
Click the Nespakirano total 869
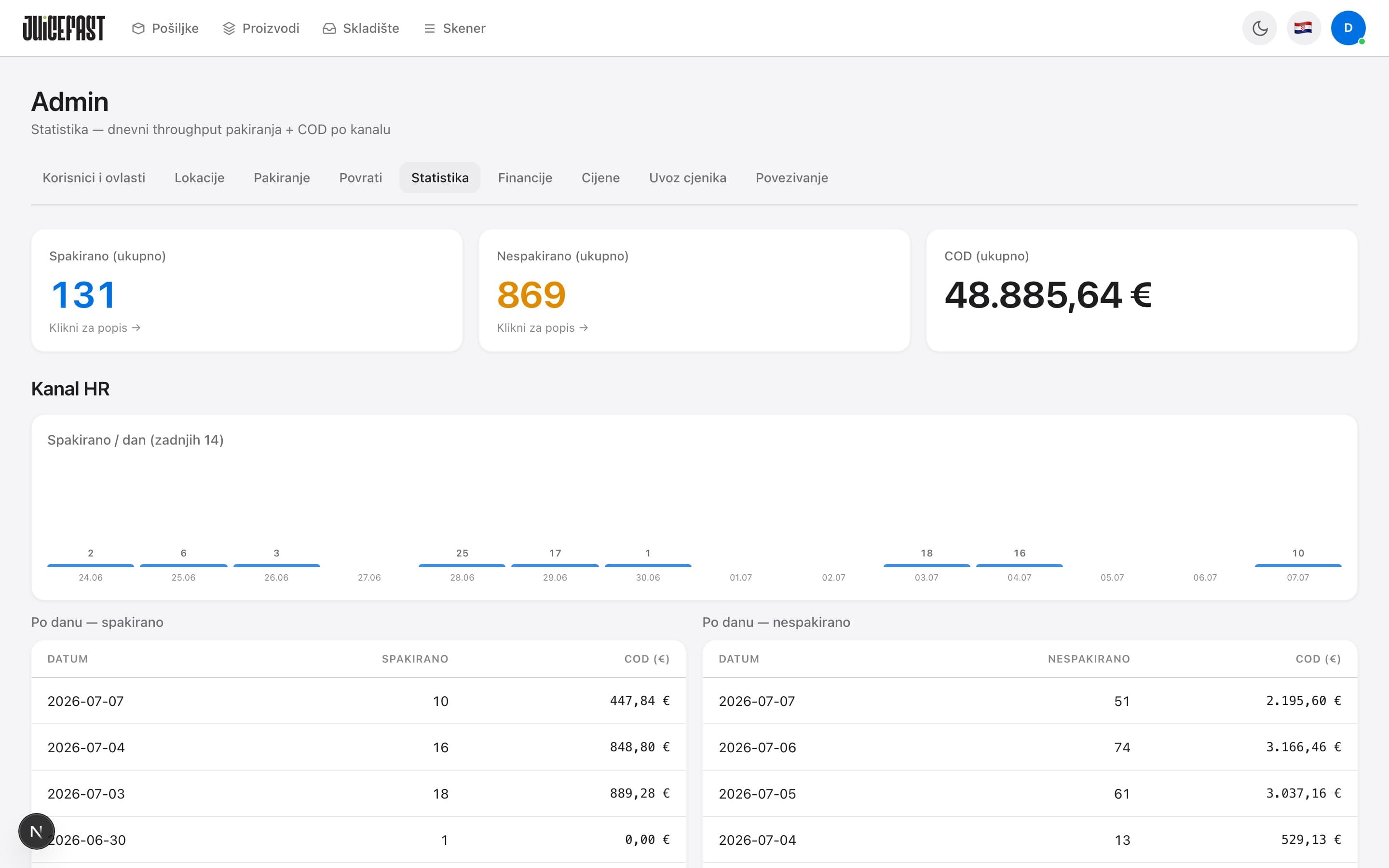531,295
